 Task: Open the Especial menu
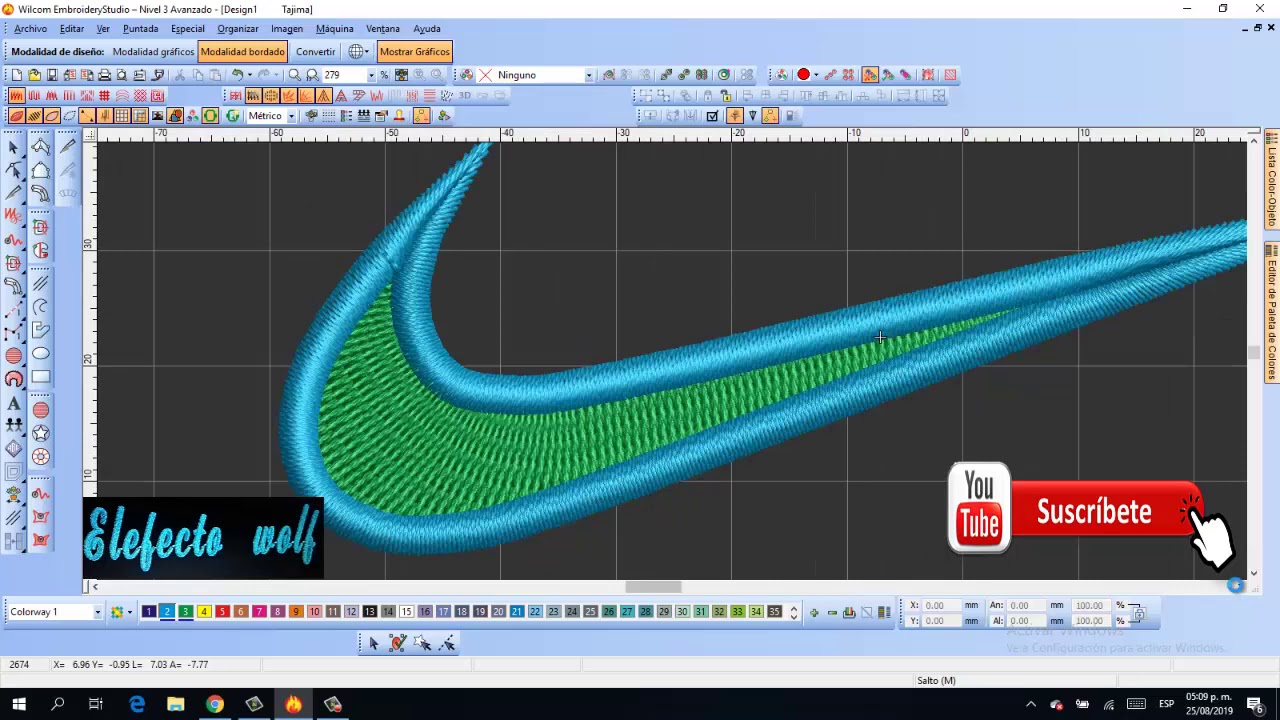click(x=187, y=29)
